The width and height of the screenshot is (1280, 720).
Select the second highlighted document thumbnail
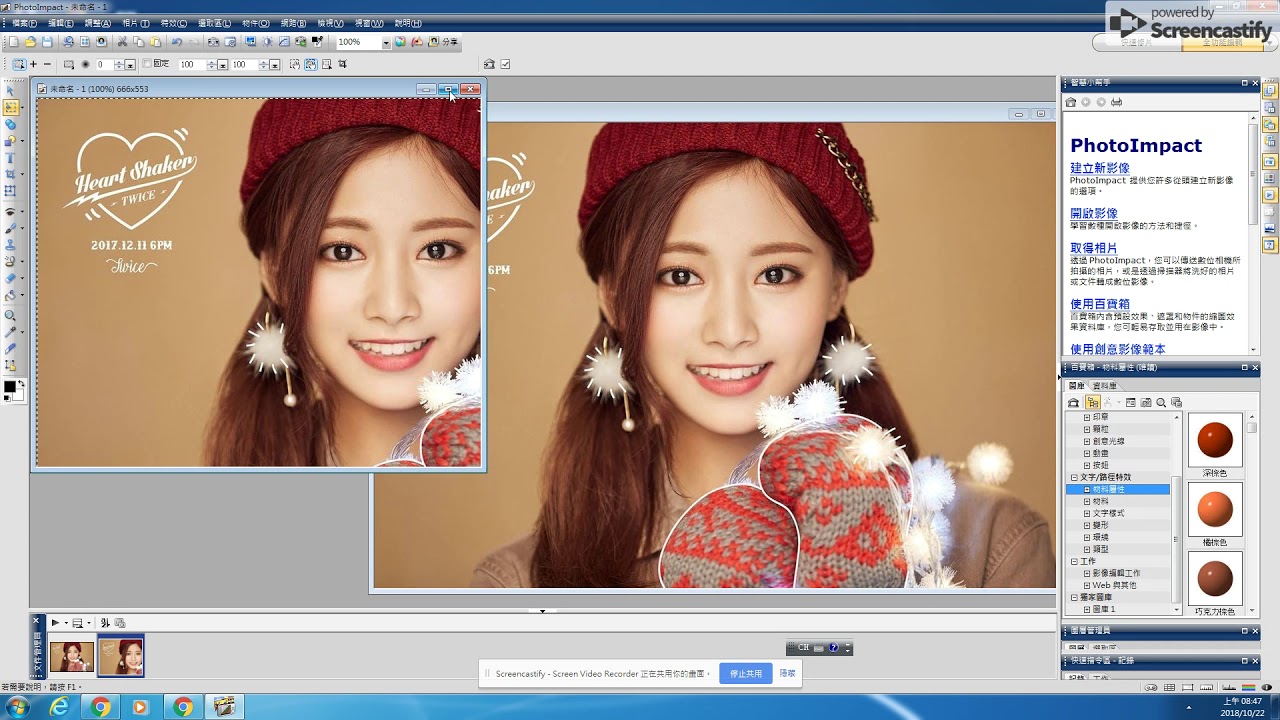121,657
